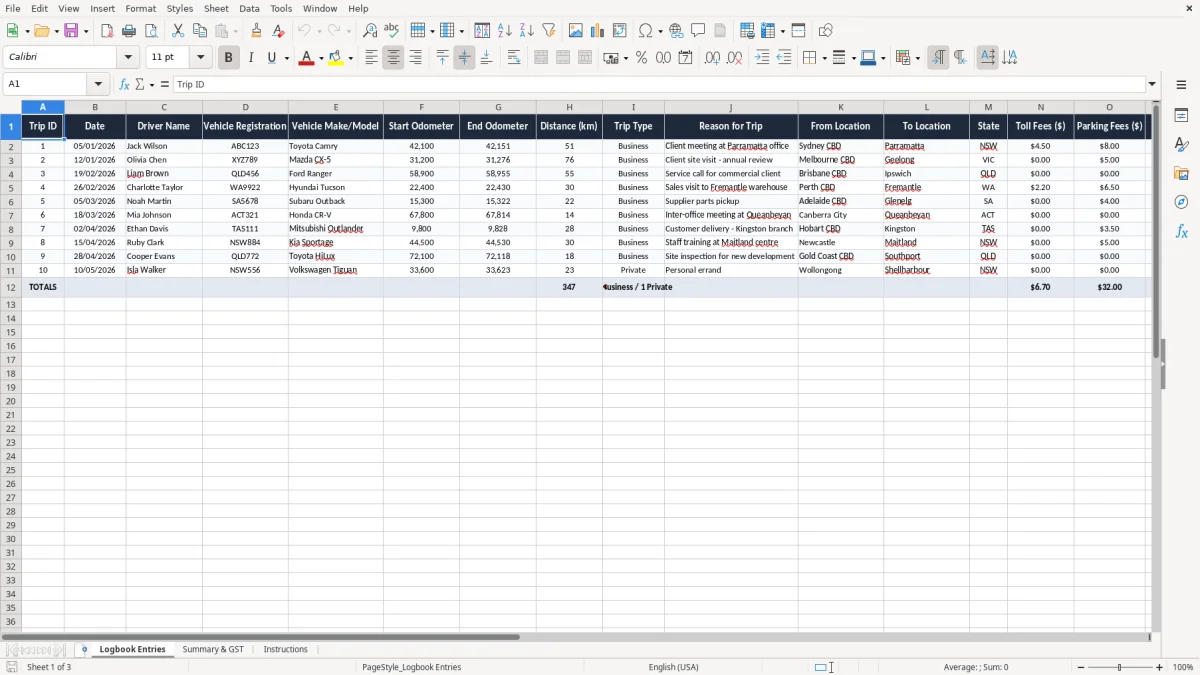Click the formula input line
Screen dimensions: 1200x675
pos(659,85)
